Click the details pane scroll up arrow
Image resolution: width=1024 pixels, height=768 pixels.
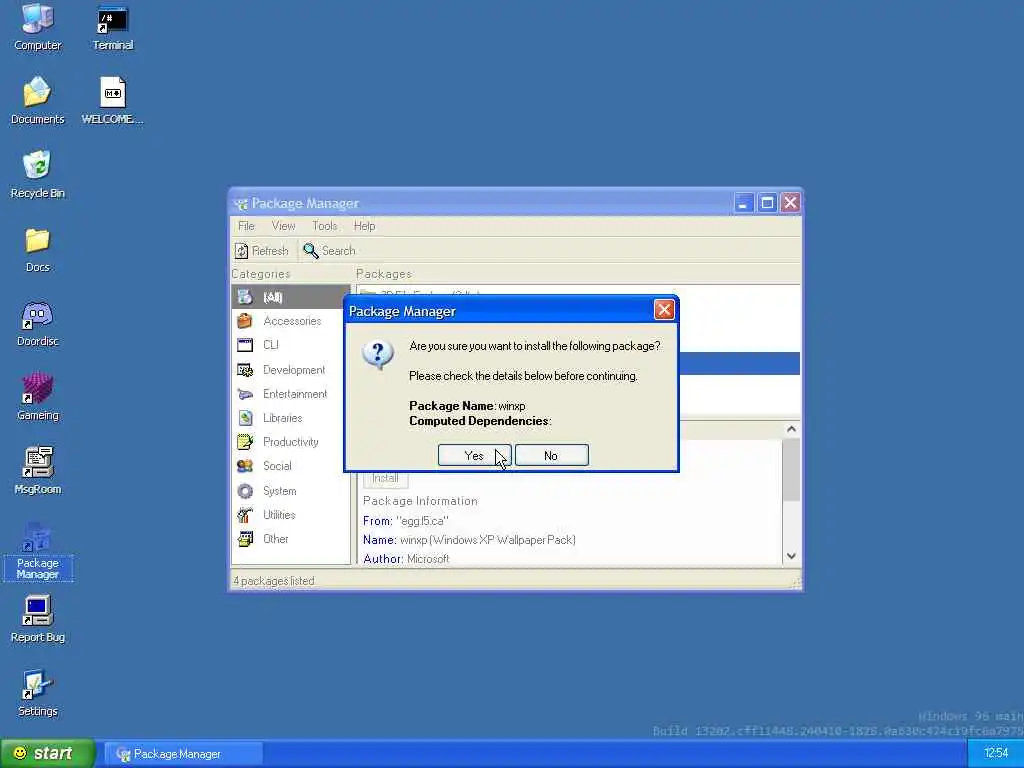tap(791, 429)
